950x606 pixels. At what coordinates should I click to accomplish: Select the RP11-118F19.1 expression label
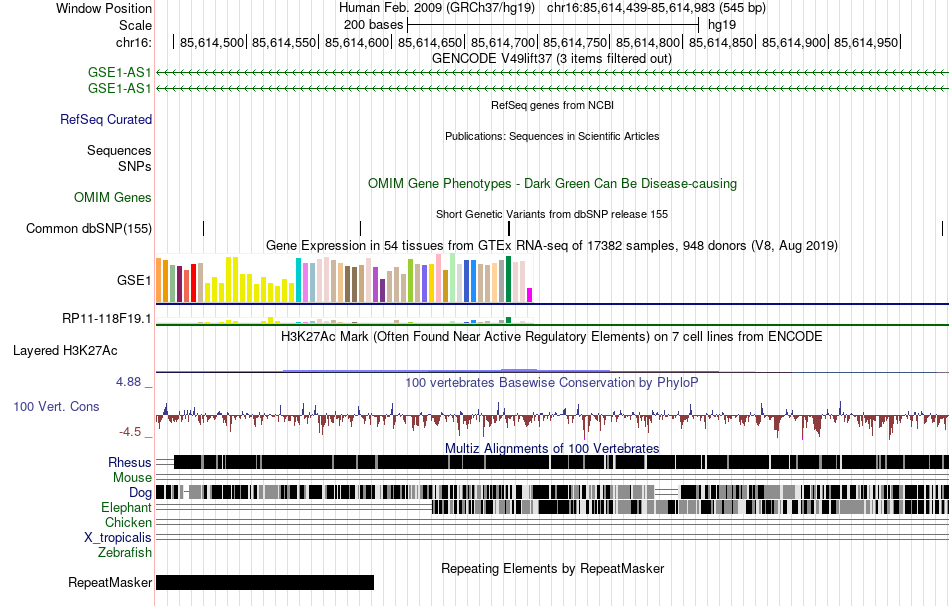click(107, 318)
